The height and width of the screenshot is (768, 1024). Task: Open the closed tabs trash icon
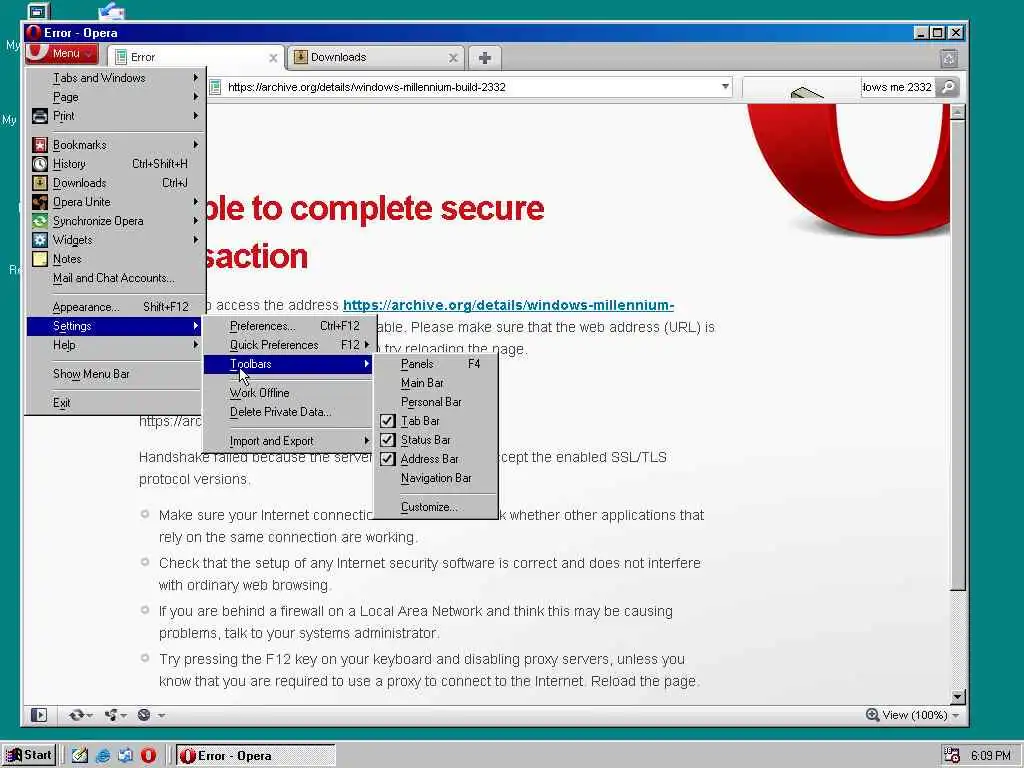tap(949, 58)
